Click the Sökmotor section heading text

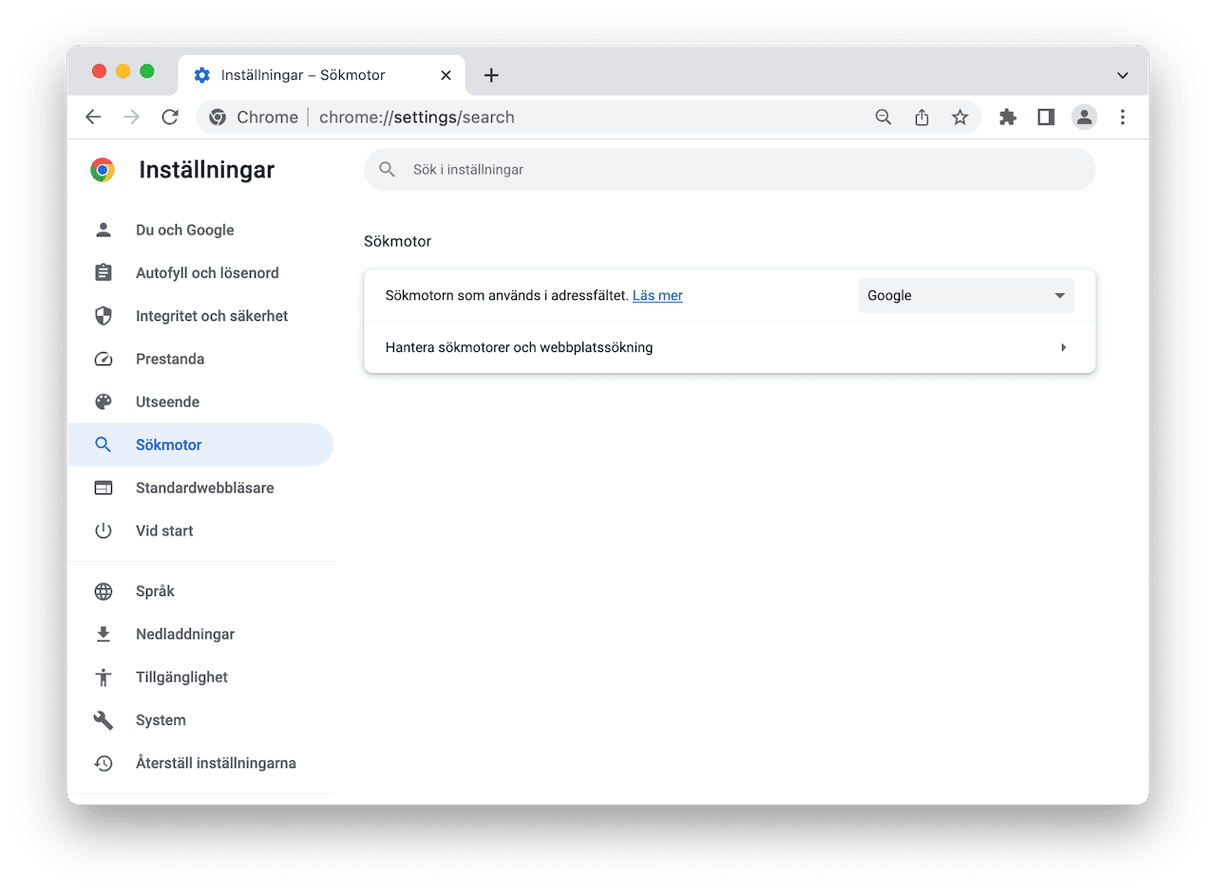[x=398, y=241]
